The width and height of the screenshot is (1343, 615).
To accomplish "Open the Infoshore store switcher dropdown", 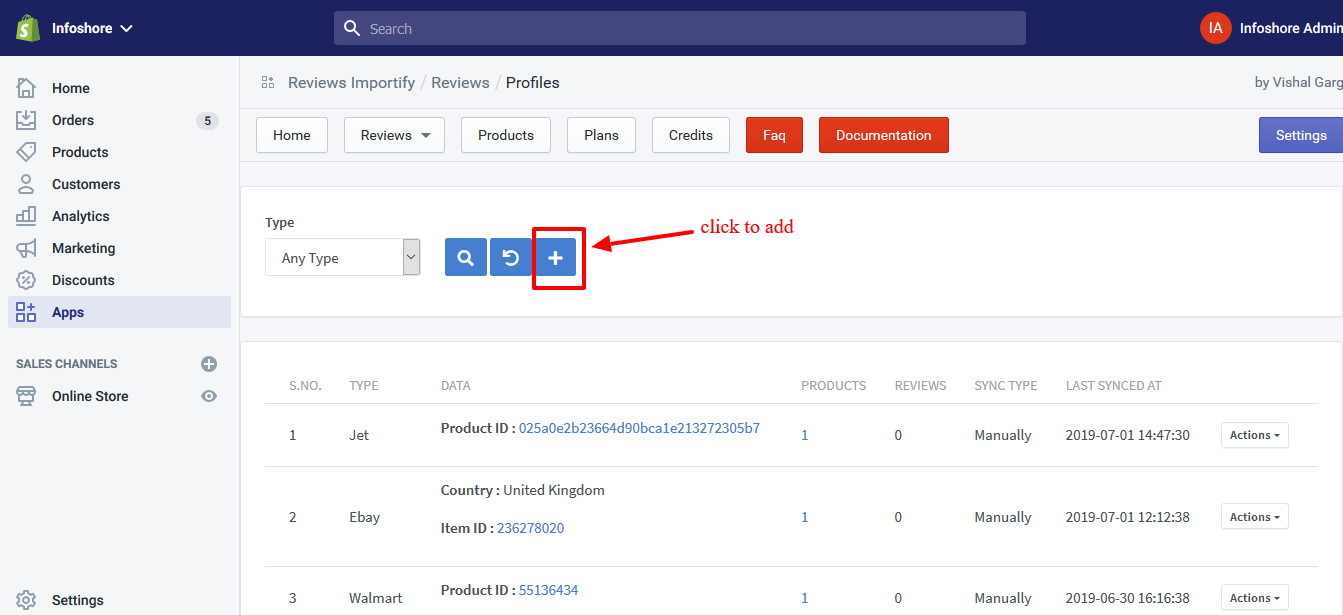I will coord(92,28).
